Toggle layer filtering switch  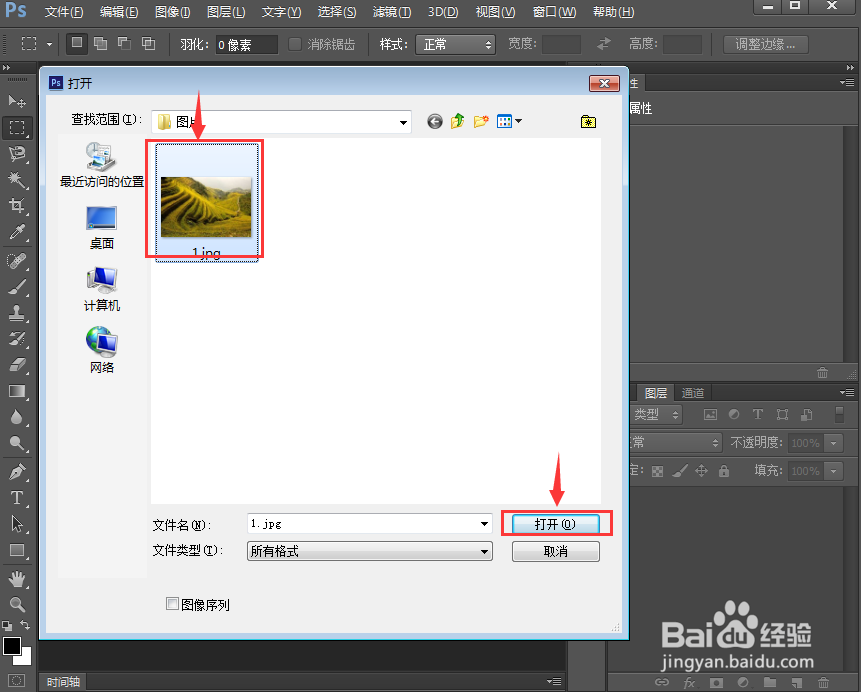click(839, 415)
